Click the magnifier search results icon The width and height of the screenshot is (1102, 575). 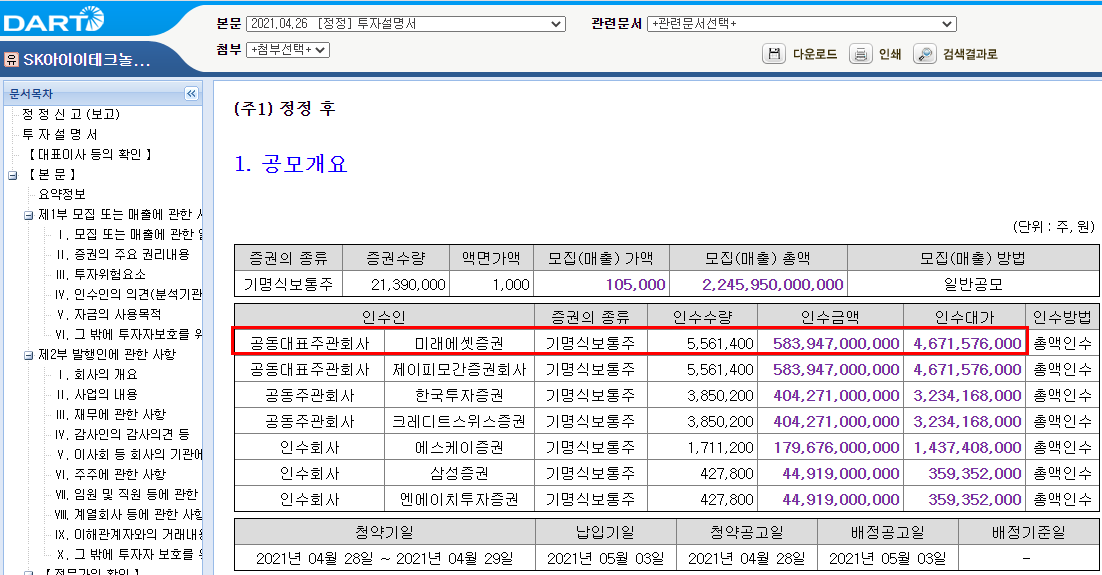[x=925, y=53]
